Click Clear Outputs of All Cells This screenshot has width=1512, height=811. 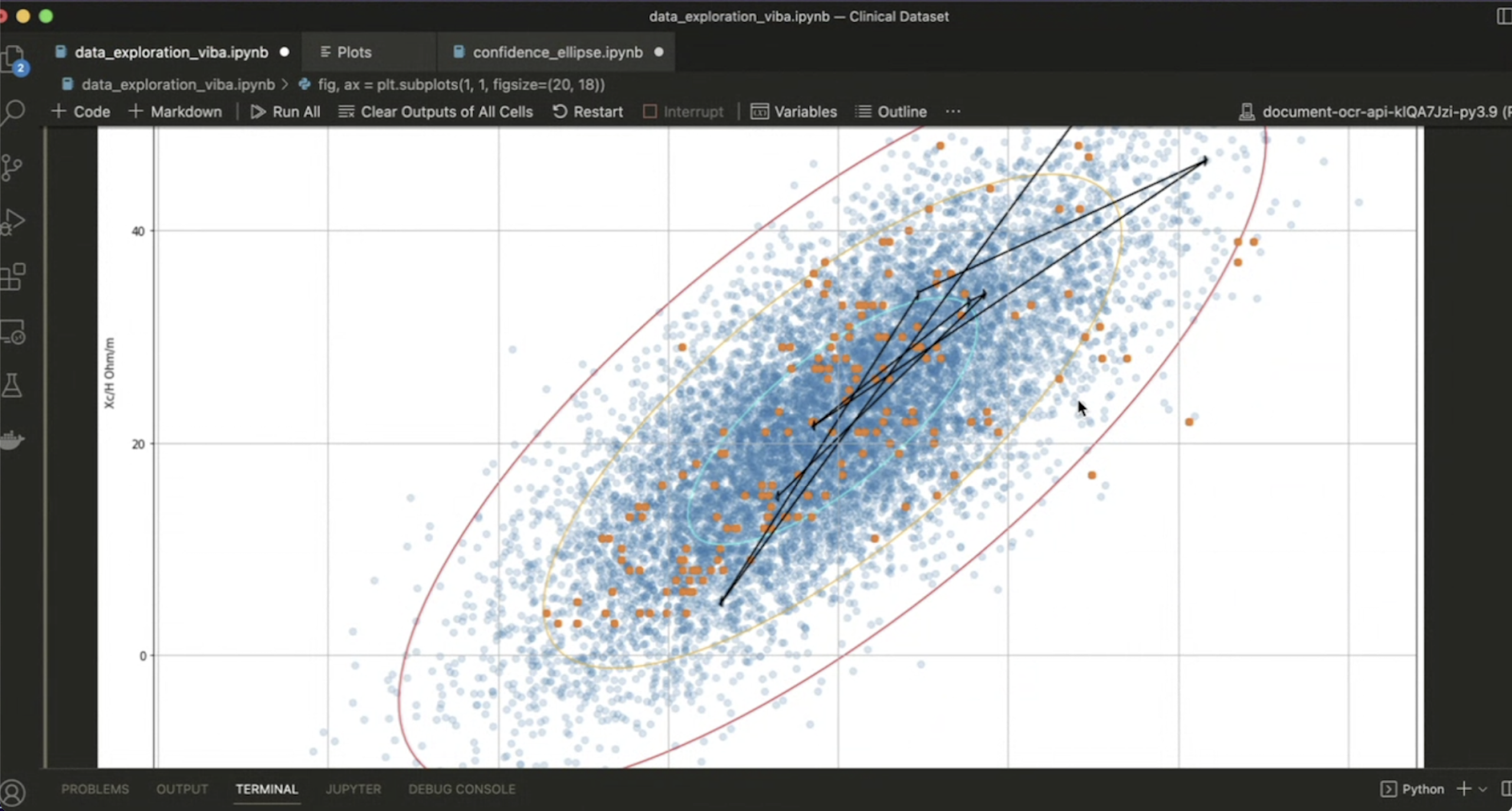pos(436,112)
